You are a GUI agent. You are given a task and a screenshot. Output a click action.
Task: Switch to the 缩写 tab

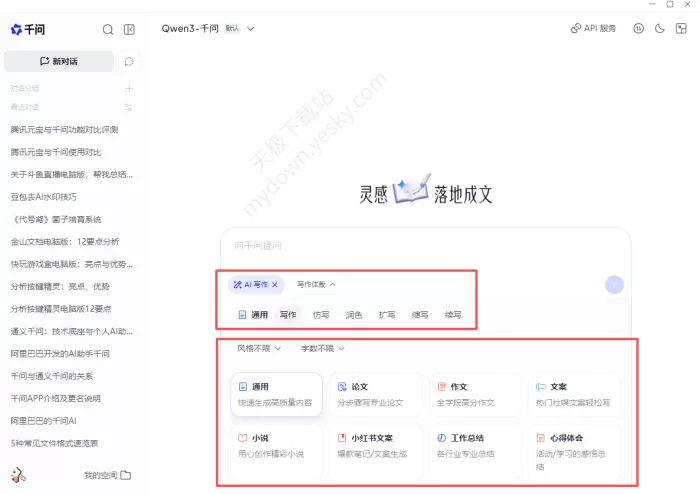tap(420, 315)
